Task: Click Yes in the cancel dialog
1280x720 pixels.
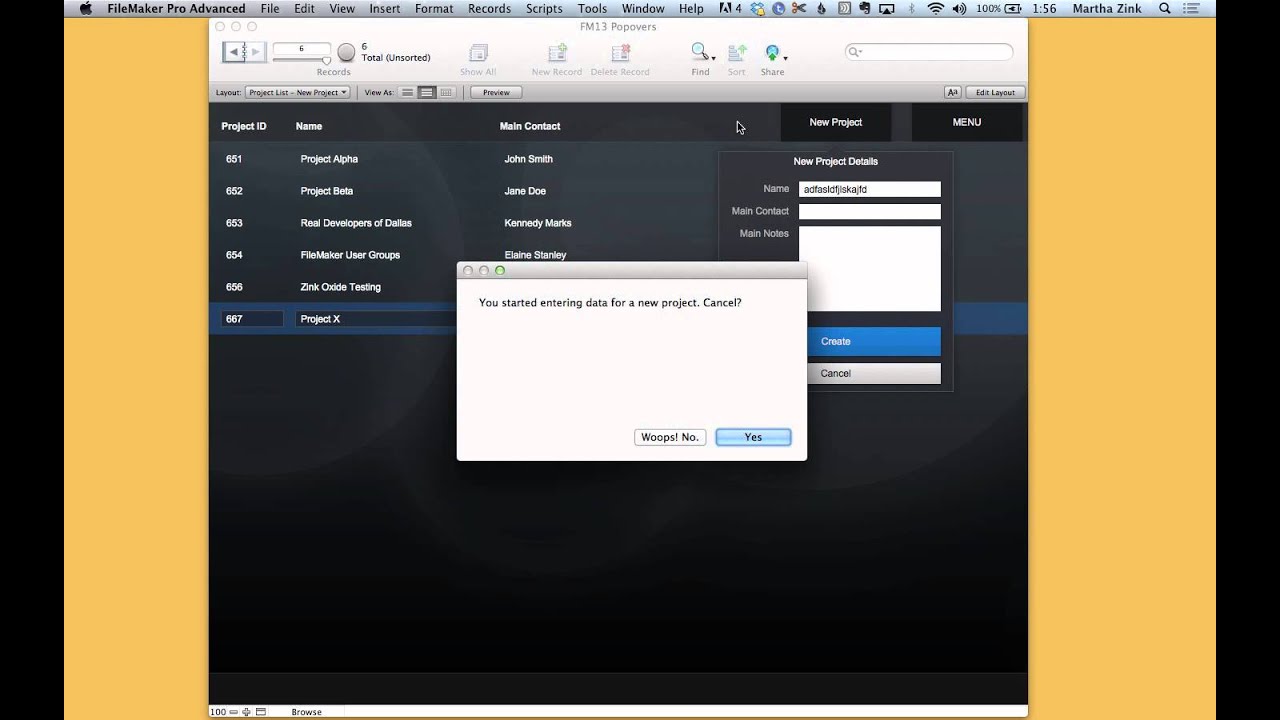Action: [x=753, y=437]
